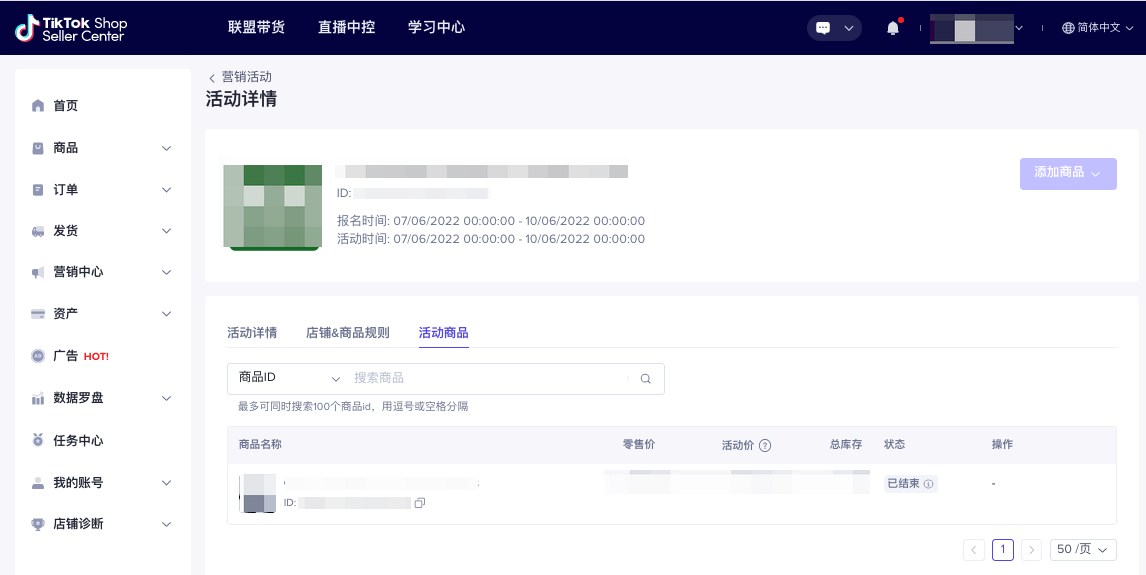
Task: Select the 活动商品 tab
Action: pyautogui.click(x=444, y=332)
